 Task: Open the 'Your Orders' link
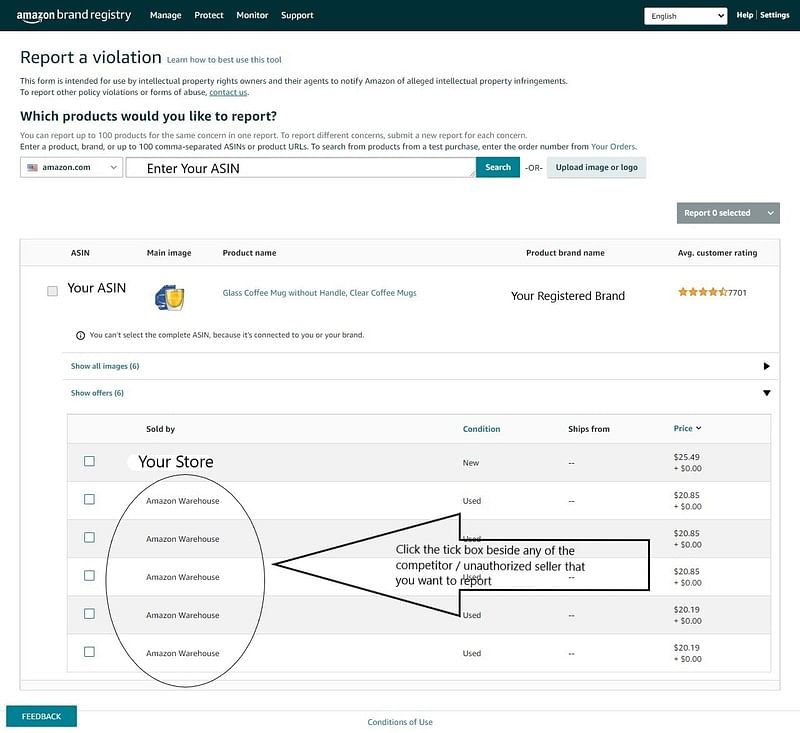click(x=613, y=146)
